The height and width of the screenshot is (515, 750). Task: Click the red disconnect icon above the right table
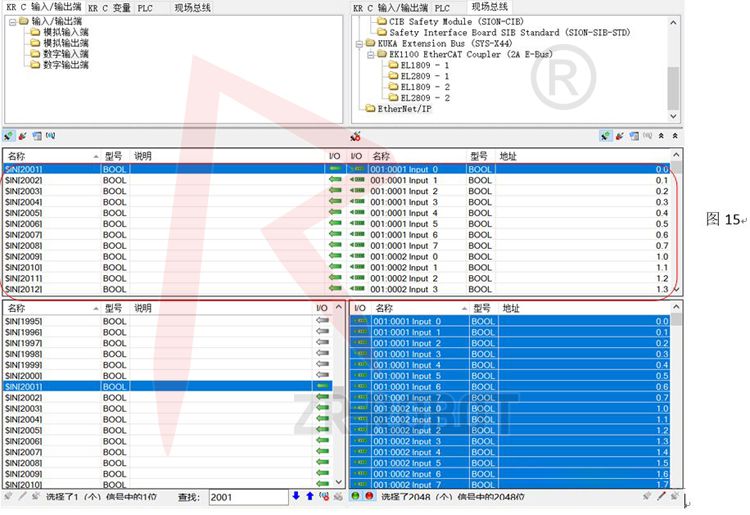[356, 135]
